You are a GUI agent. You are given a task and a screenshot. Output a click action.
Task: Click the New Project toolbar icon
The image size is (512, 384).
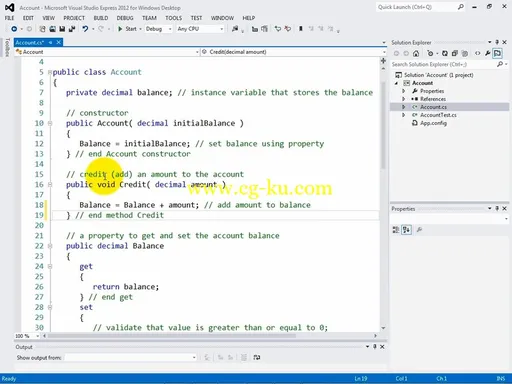(x=42, y=29)
